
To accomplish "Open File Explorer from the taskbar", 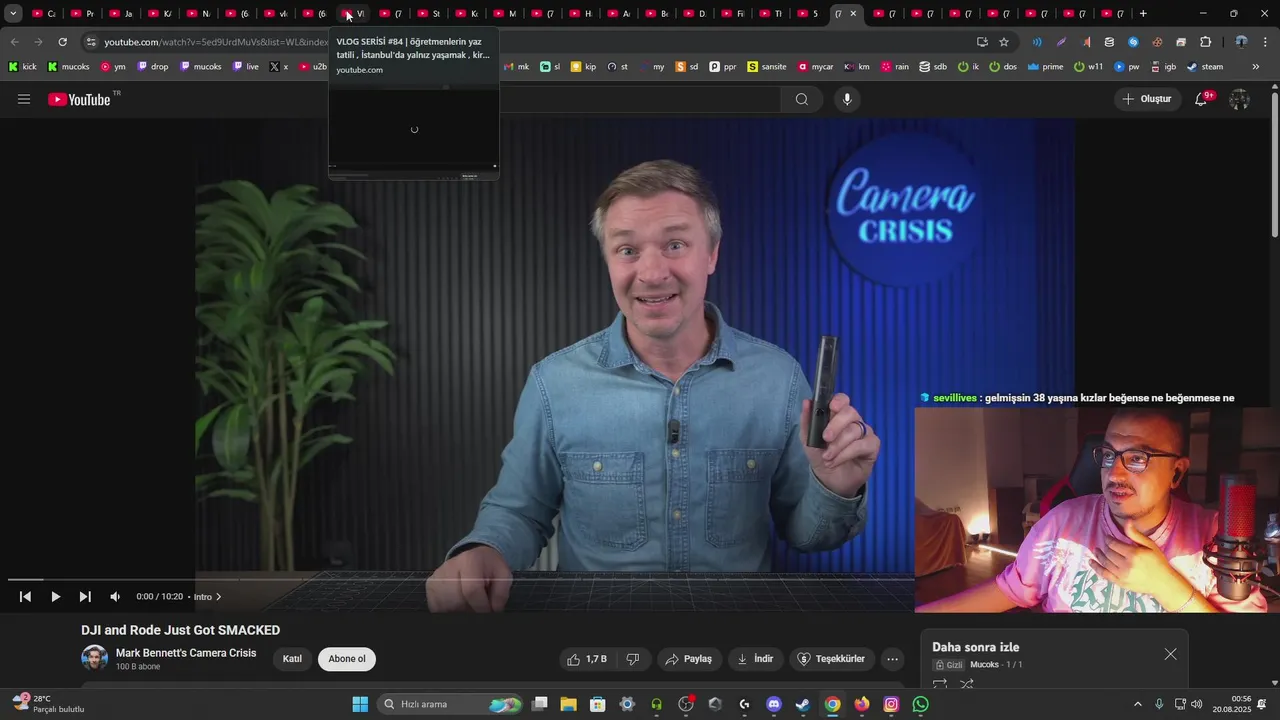I will point(568,704).
